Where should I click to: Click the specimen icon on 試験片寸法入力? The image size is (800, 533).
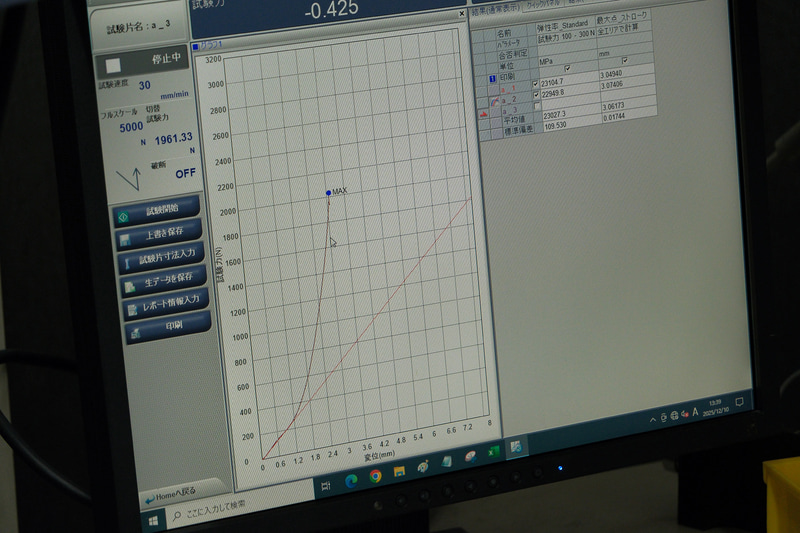(127, 264)
